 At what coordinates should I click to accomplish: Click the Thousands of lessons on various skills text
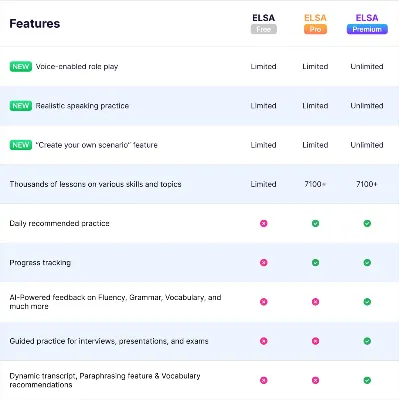95,184
